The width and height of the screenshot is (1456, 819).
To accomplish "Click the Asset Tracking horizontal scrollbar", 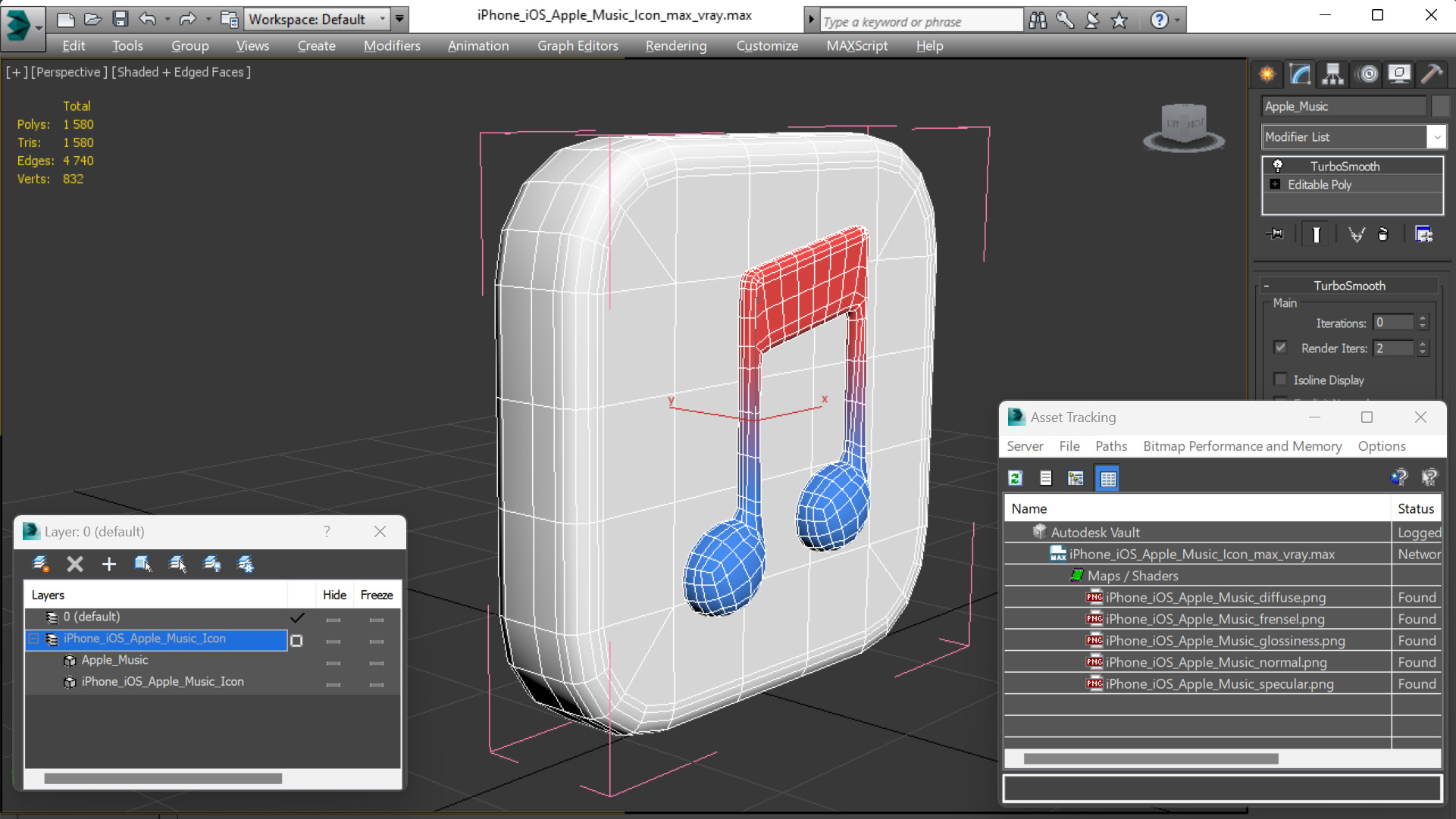I will click(x=1151, y=758).
